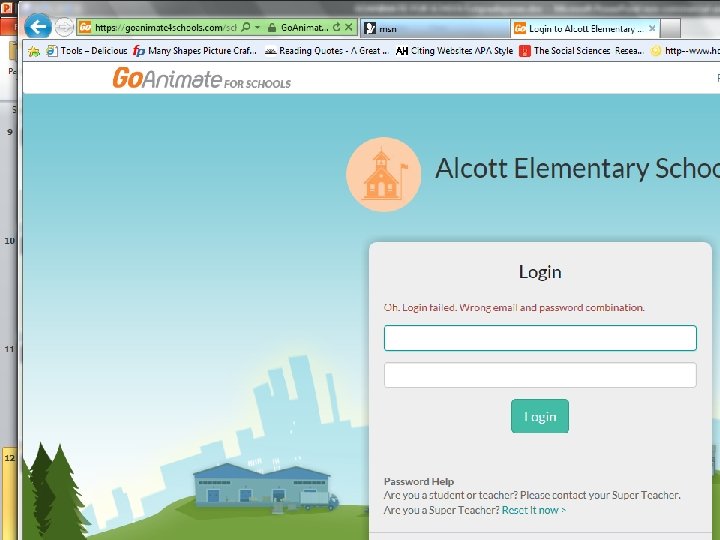The width and height of the screenshot is (720, 540).
Task: Click the add to favorites star icon
Action: (34, 51)
